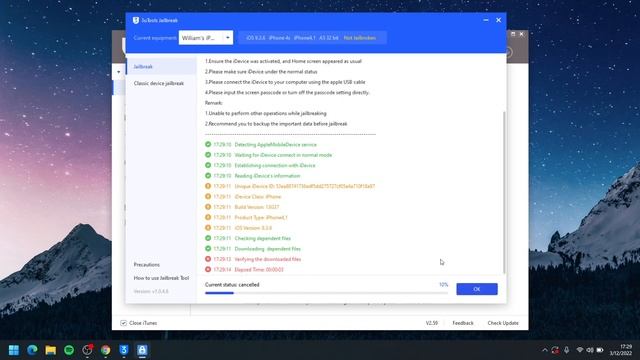Viewport: 640px width, 360px height.
Task: Click orange info icon beside Unique iDevice ID
Action: tap(208, 186)
